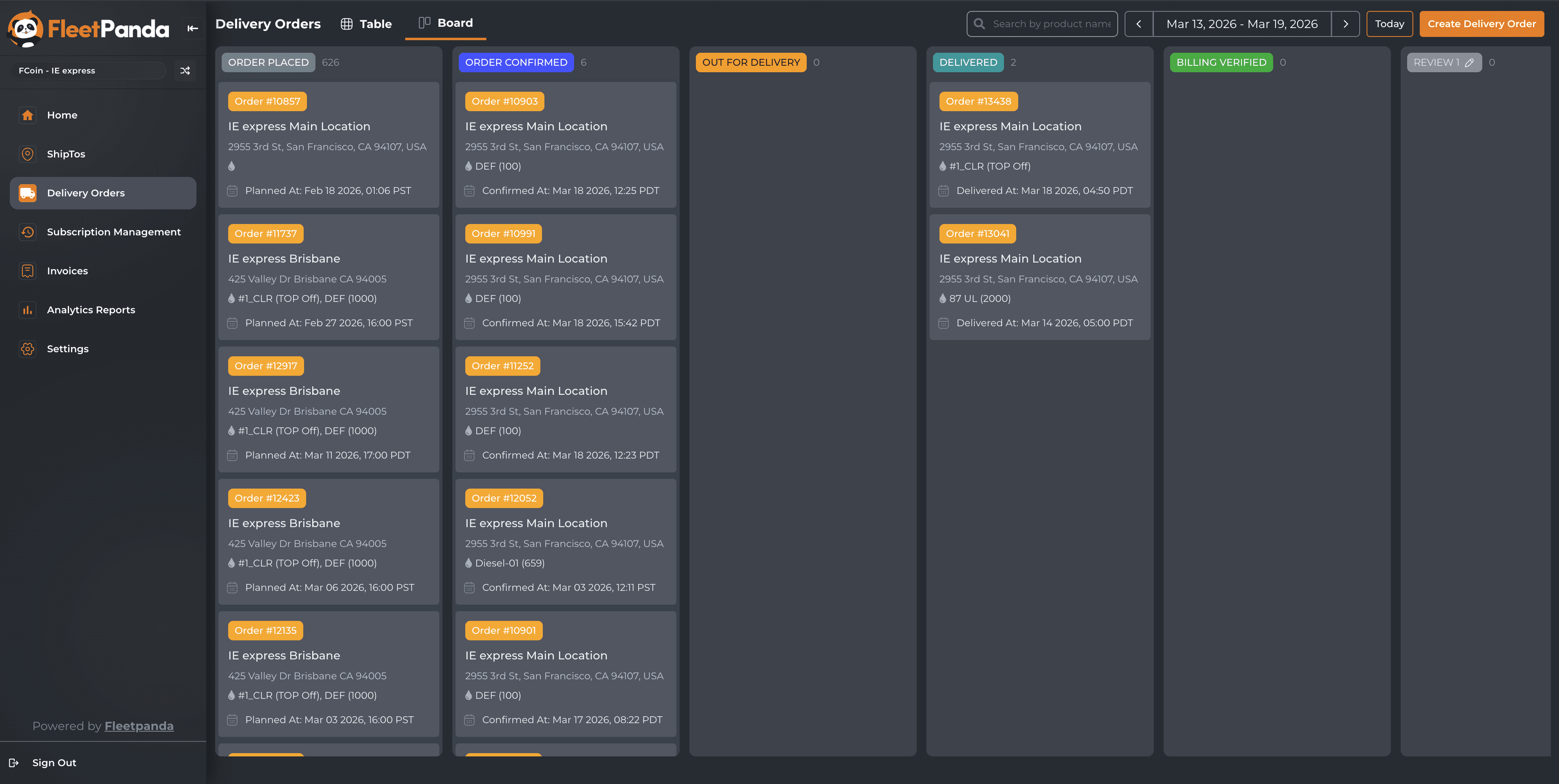
Task: Go to previous date range with left chevron
Action: pyautogui.click(x=1138, y=24)
